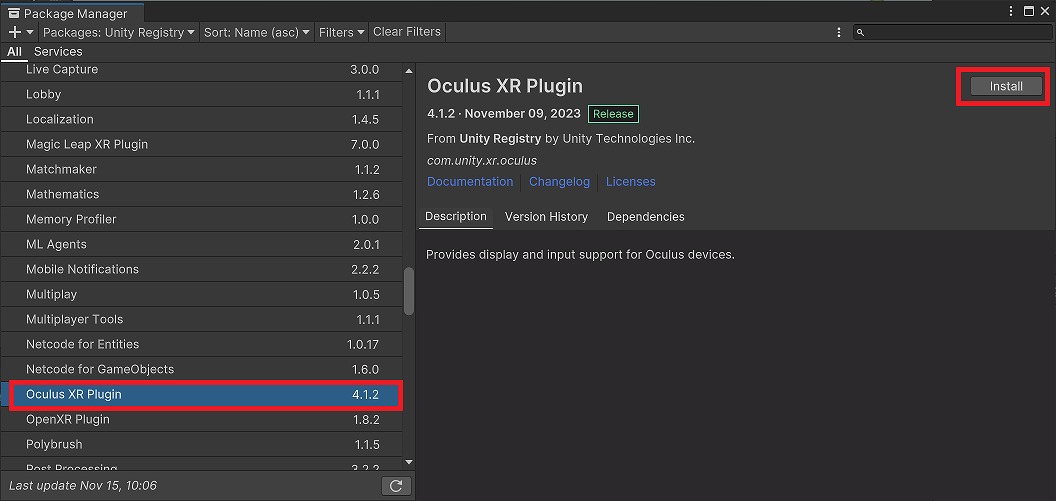Open the toolbar three-dot options menu
The image size is (1056, 501).
838,32
